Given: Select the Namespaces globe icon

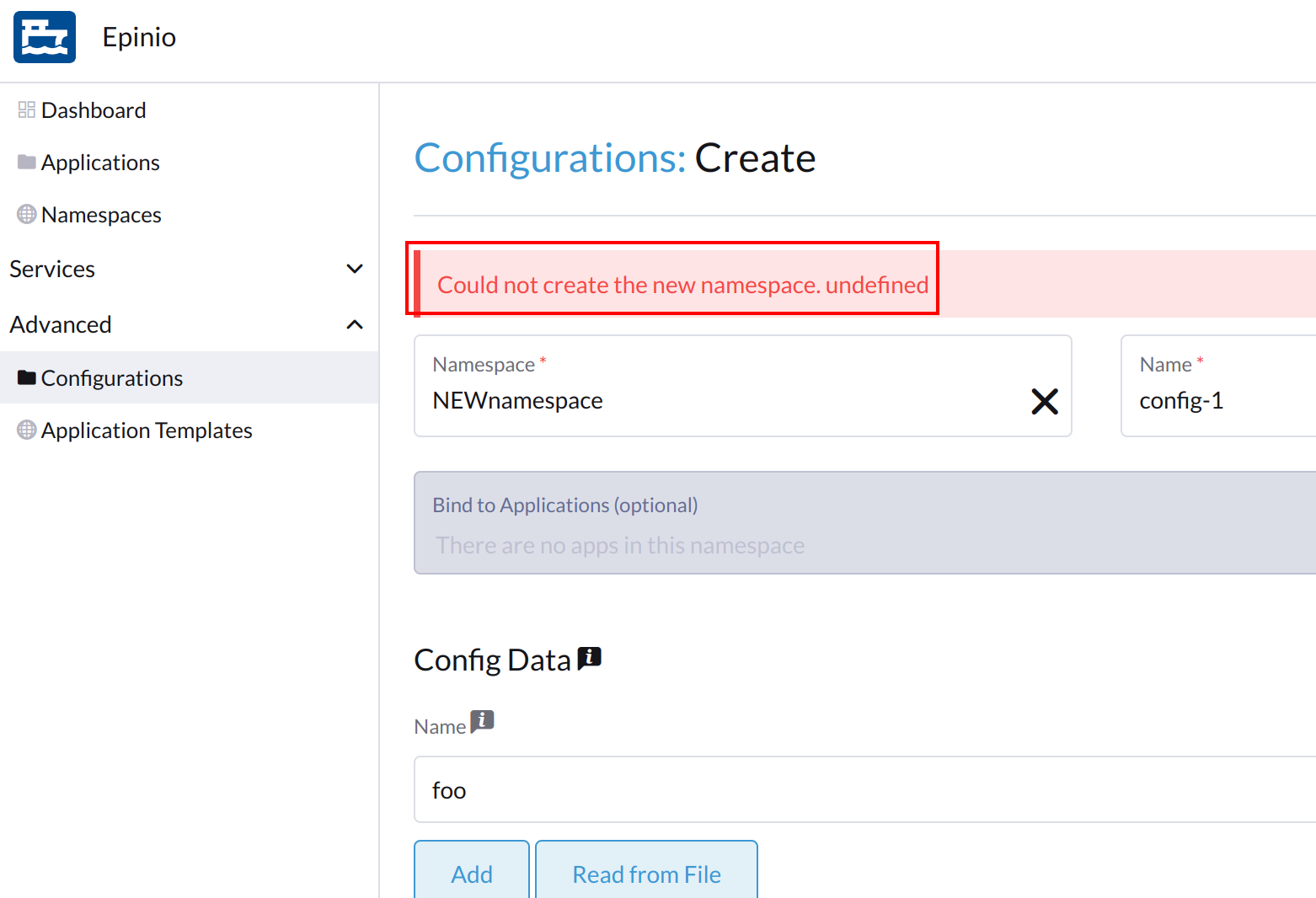Looking at the screenshot, I should (x=24, y=214).
